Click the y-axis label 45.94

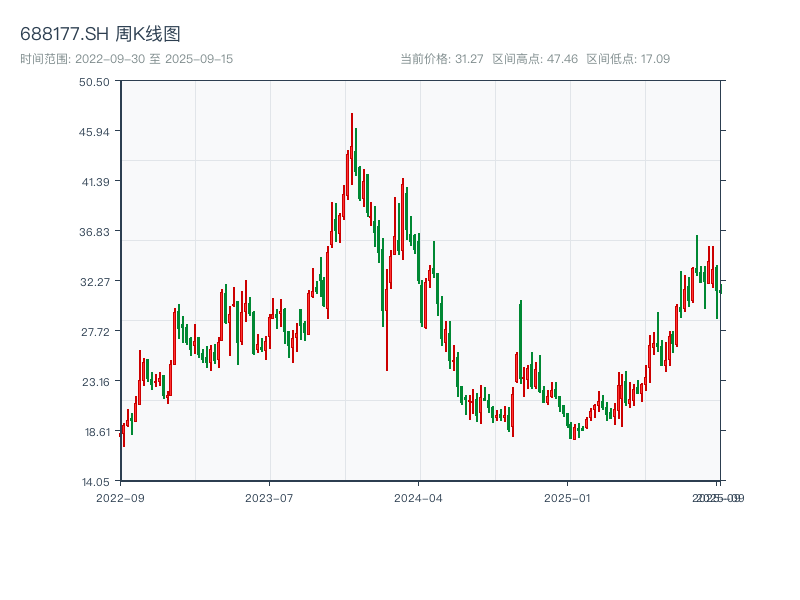94,132
